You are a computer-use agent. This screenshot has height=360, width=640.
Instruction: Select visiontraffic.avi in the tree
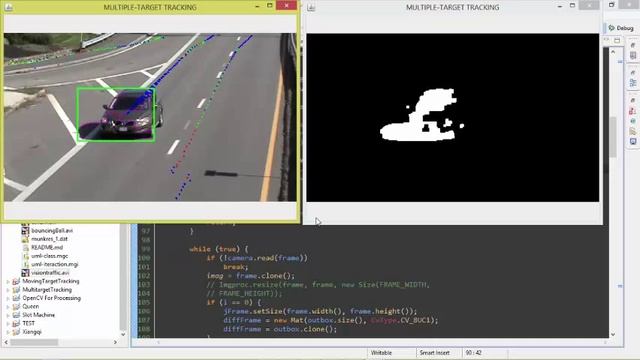[50, 273]
